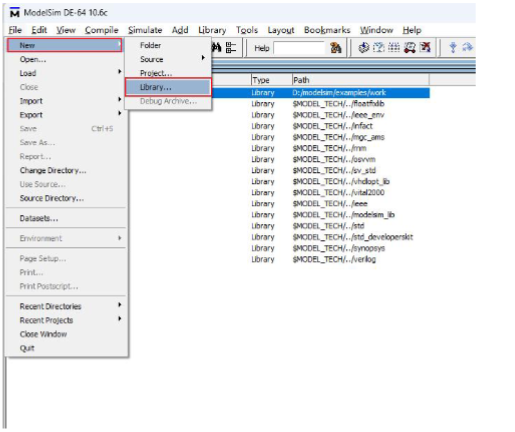The image size is (515, 432).
Task: Open the View menu
Action: pyautogui.click(x=66, y=30)
